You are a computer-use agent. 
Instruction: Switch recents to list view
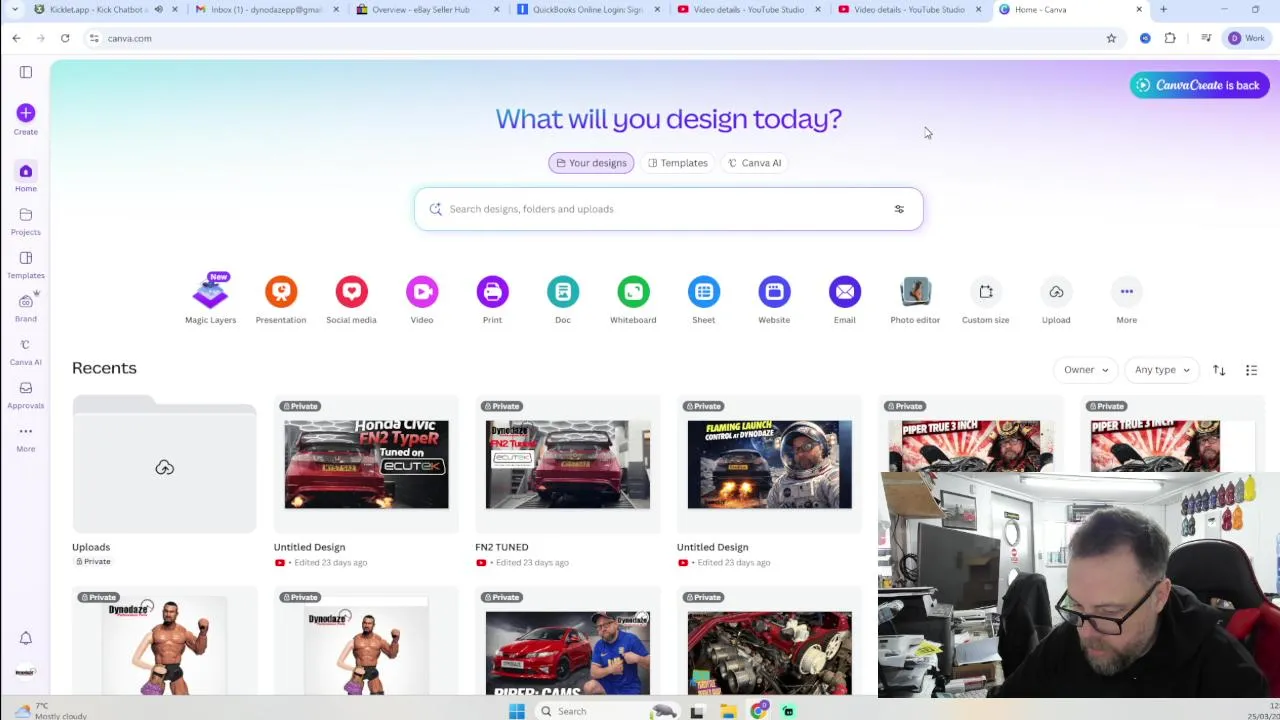tap(1251, 370)
